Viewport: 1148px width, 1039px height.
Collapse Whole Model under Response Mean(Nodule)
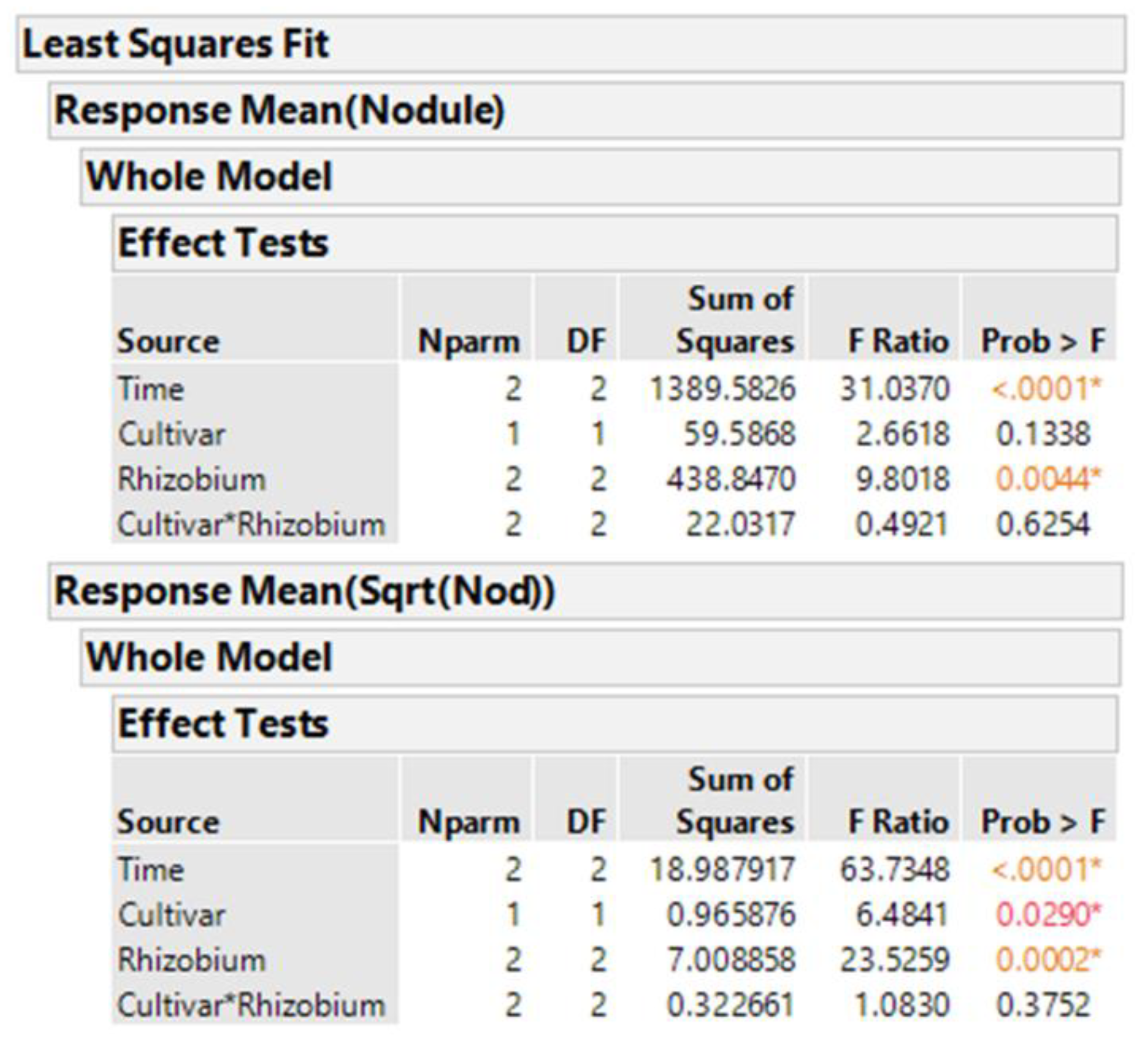point(209,177)
